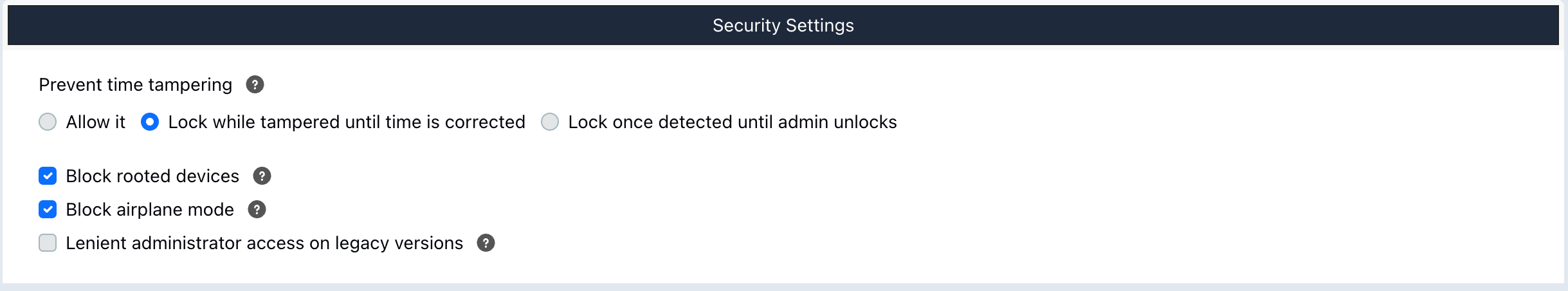Select Lock once detected radio button
The image size is (1568, 291).
click(x=550, y=122)
